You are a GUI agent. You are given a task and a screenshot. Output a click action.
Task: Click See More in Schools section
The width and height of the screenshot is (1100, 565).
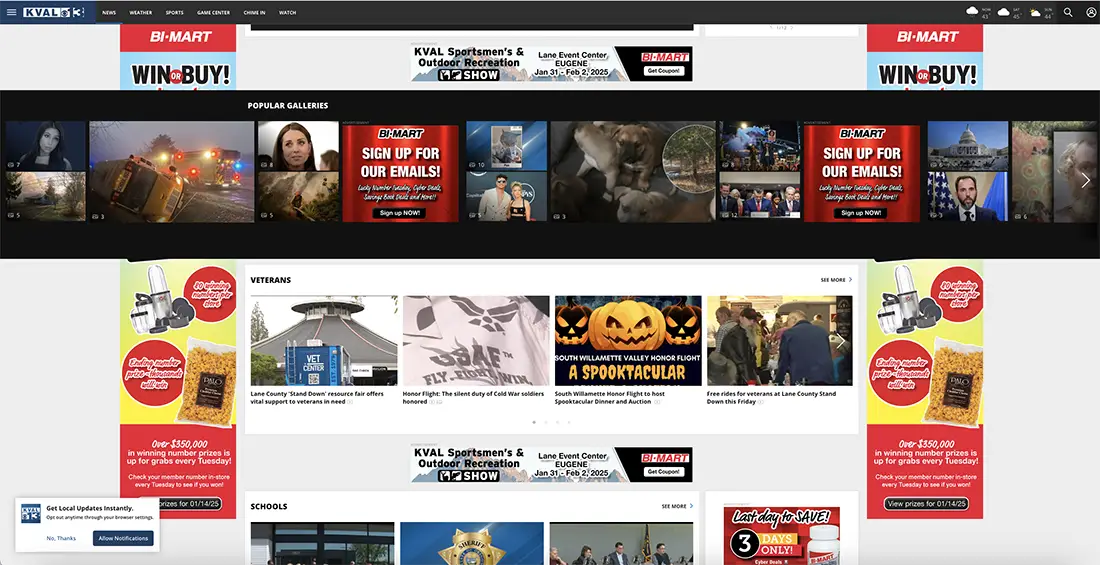(x=677, y=506)
